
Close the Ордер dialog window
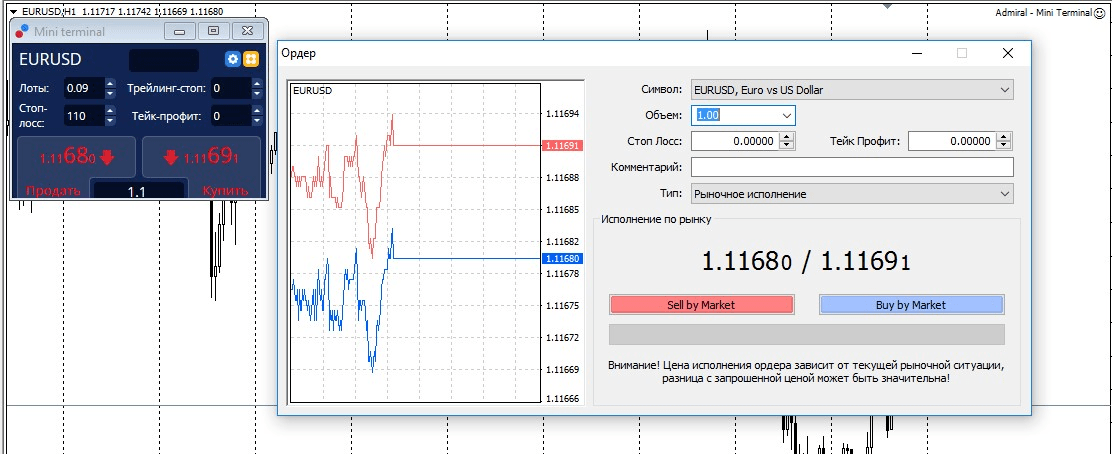click(x=1007, y=53)
